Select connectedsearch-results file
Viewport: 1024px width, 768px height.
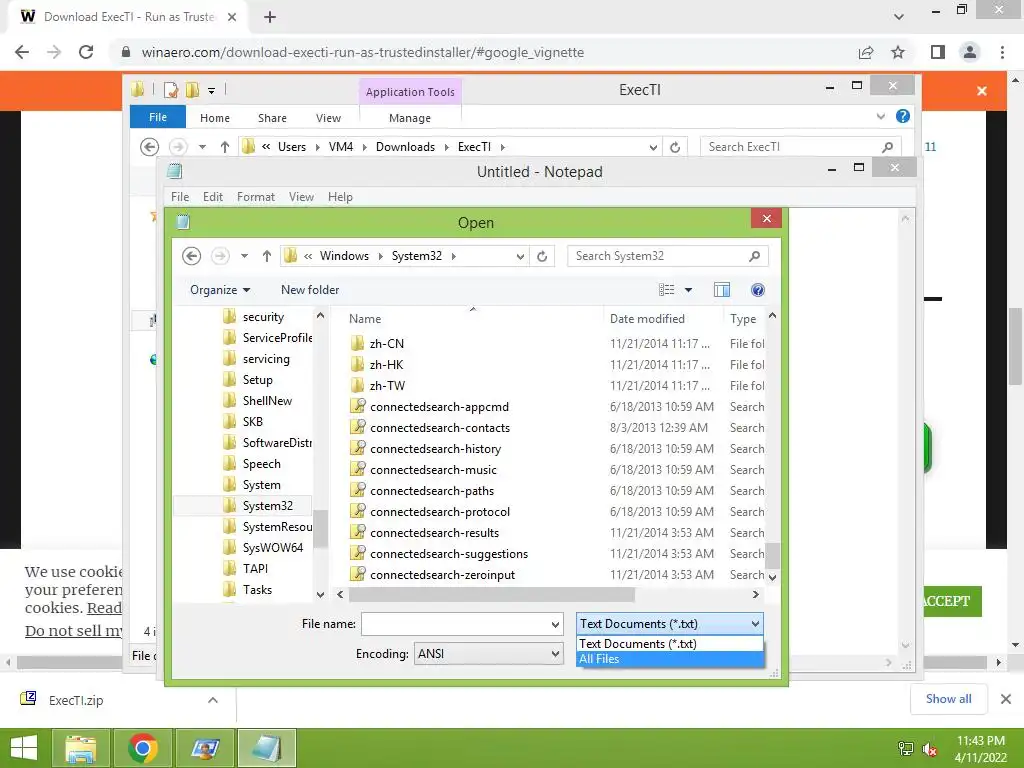point(434,533)
